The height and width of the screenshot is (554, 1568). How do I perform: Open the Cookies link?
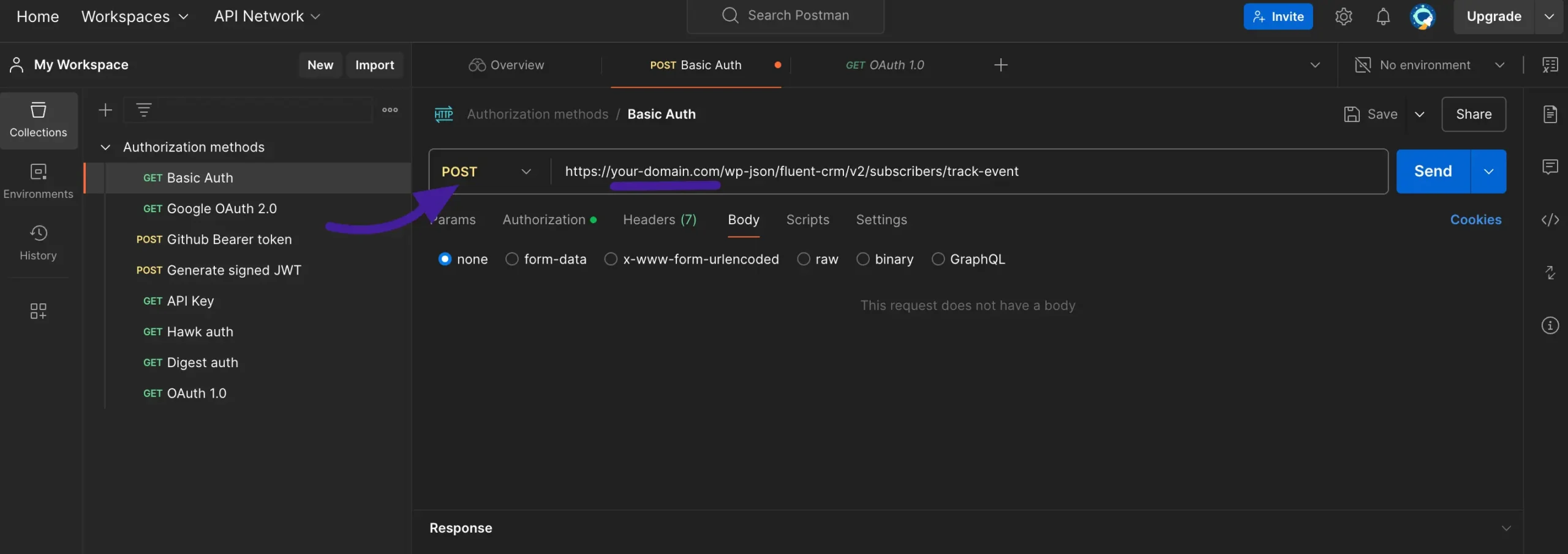[1475, 219]
